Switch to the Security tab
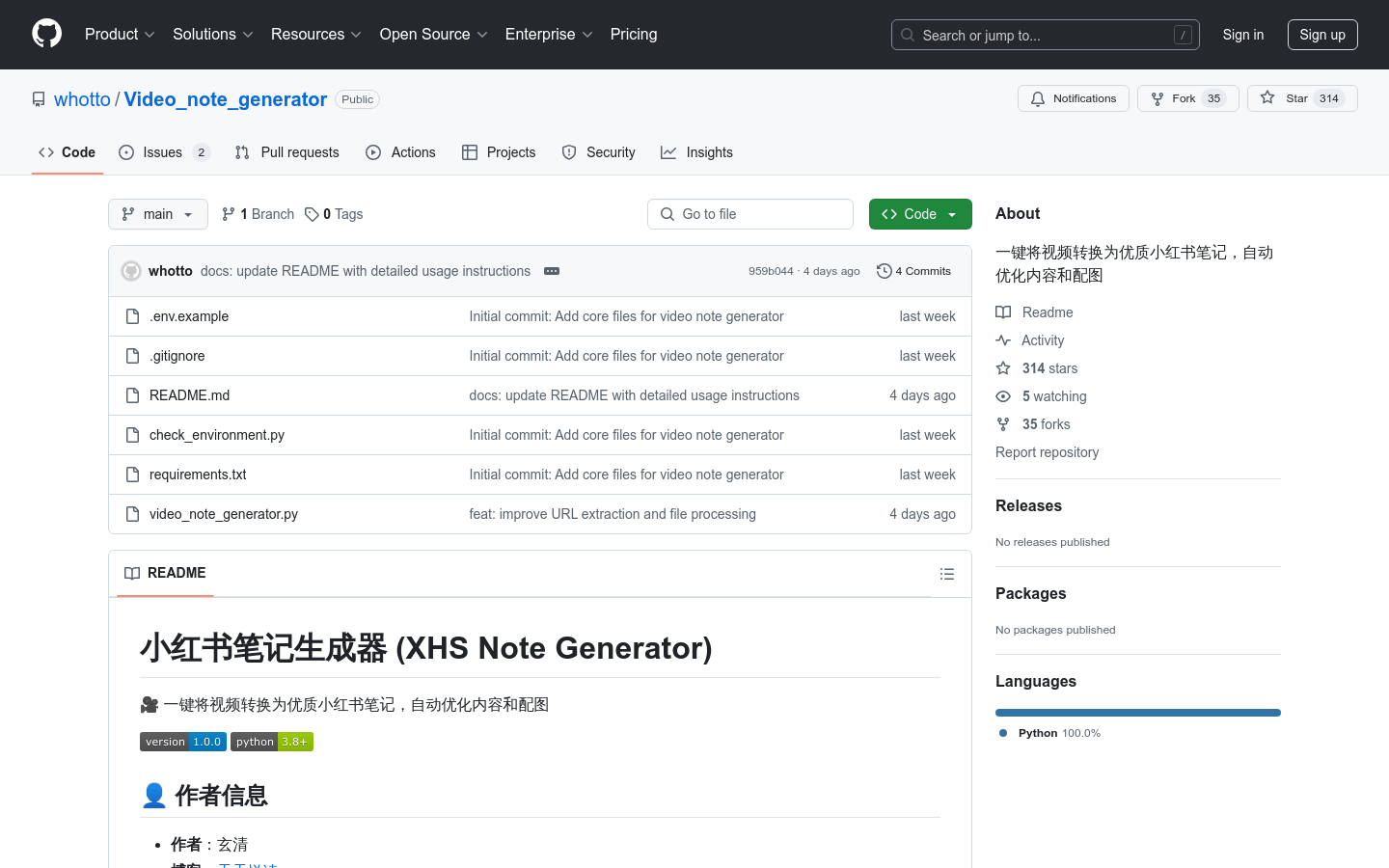Screen dimensions: 1389x868 point(598,152)
